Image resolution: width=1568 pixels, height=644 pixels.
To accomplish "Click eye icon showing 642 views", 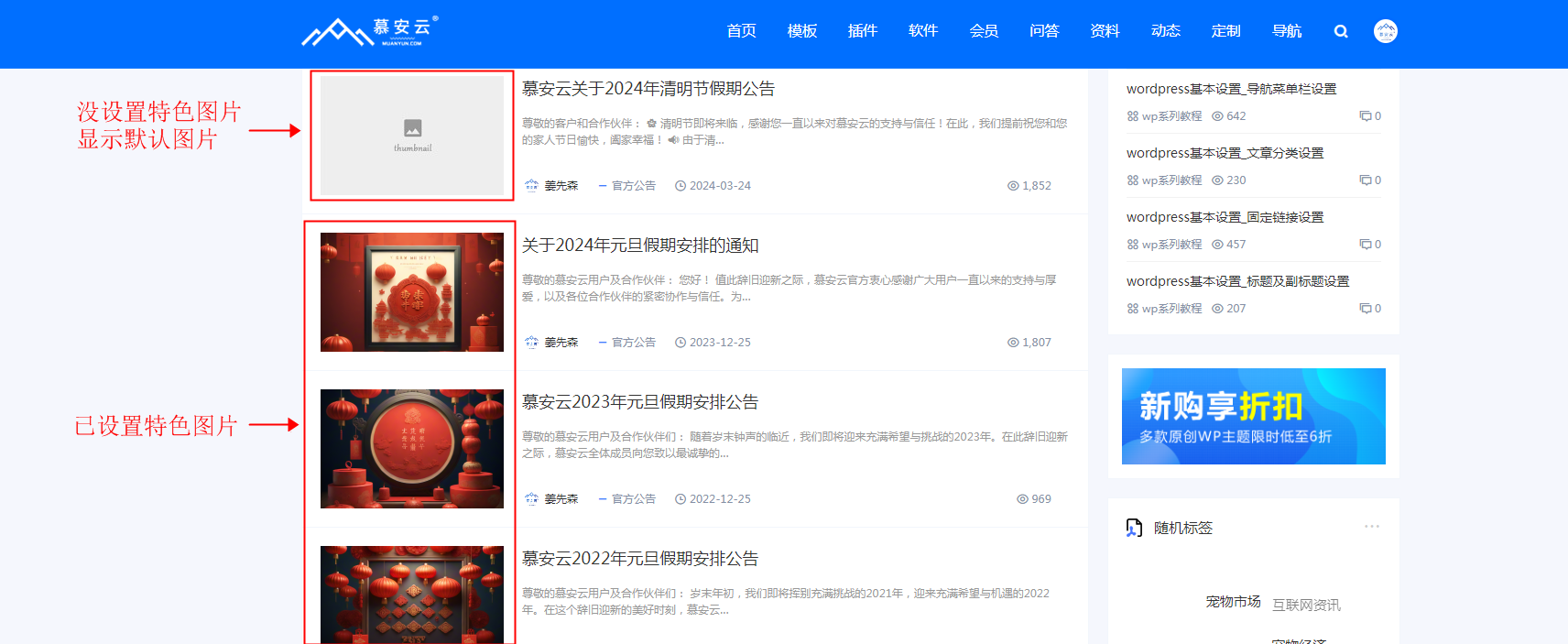I will coord(1217,116).
